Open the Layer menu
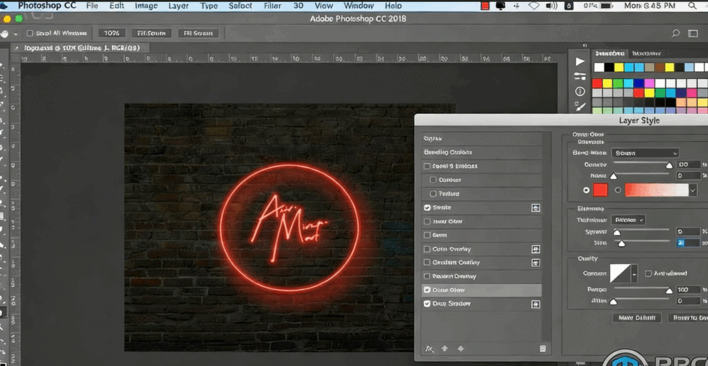The image size is (708, 366). [178, 6]
